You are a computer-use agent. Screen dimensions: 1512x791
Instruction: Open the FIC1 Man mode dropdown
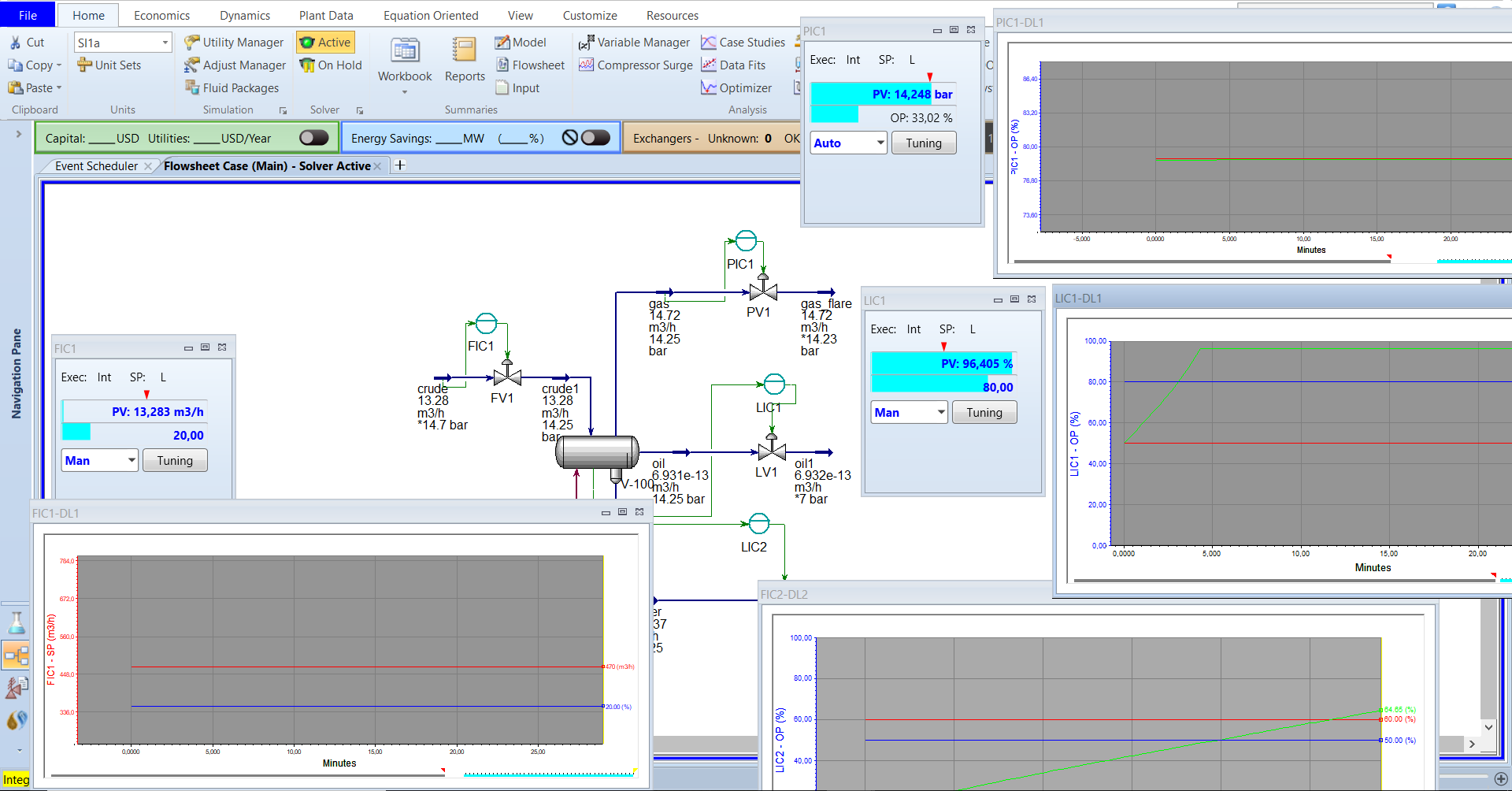coord(132,460)
